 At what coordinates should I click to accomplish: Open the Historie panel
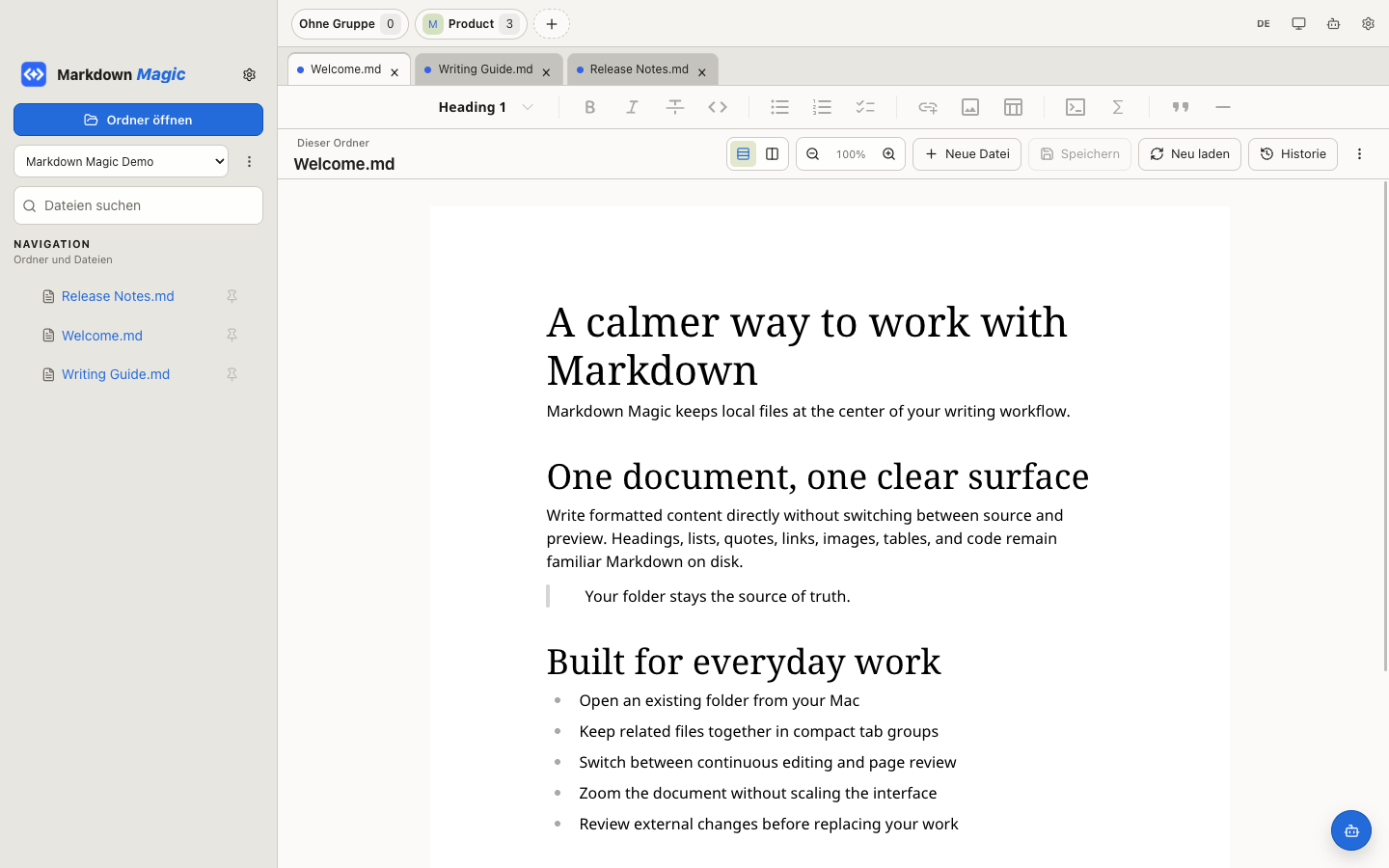(x=1293, y=154)
